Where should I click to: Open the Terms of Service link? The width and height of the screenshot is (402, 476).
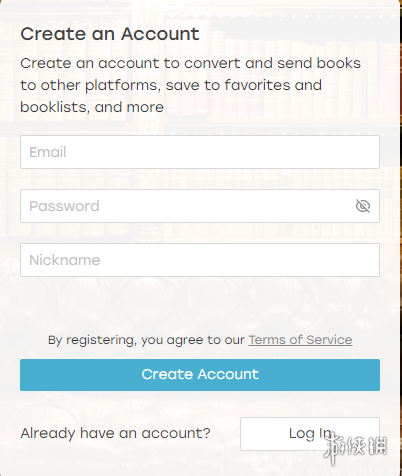[300, 340]
